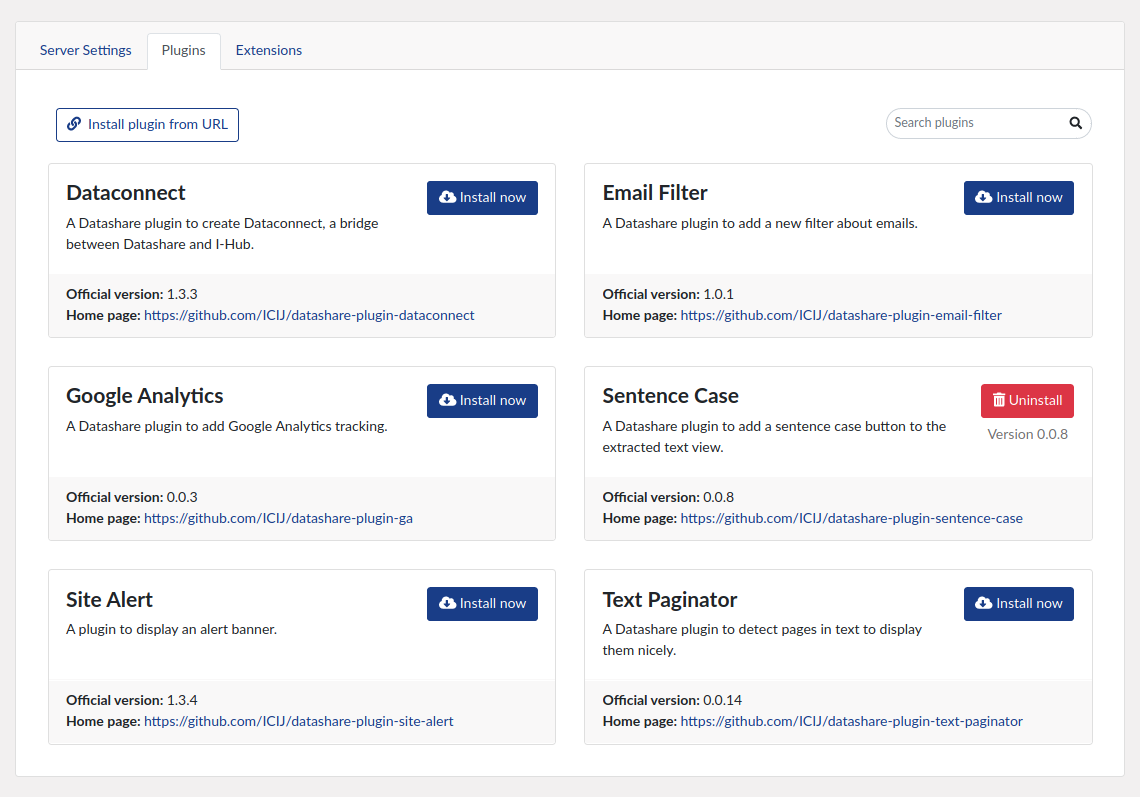This screenshot has height=797, width=1140.
Task: Install the Dataconnect plugin
Action: coord(482,198)
